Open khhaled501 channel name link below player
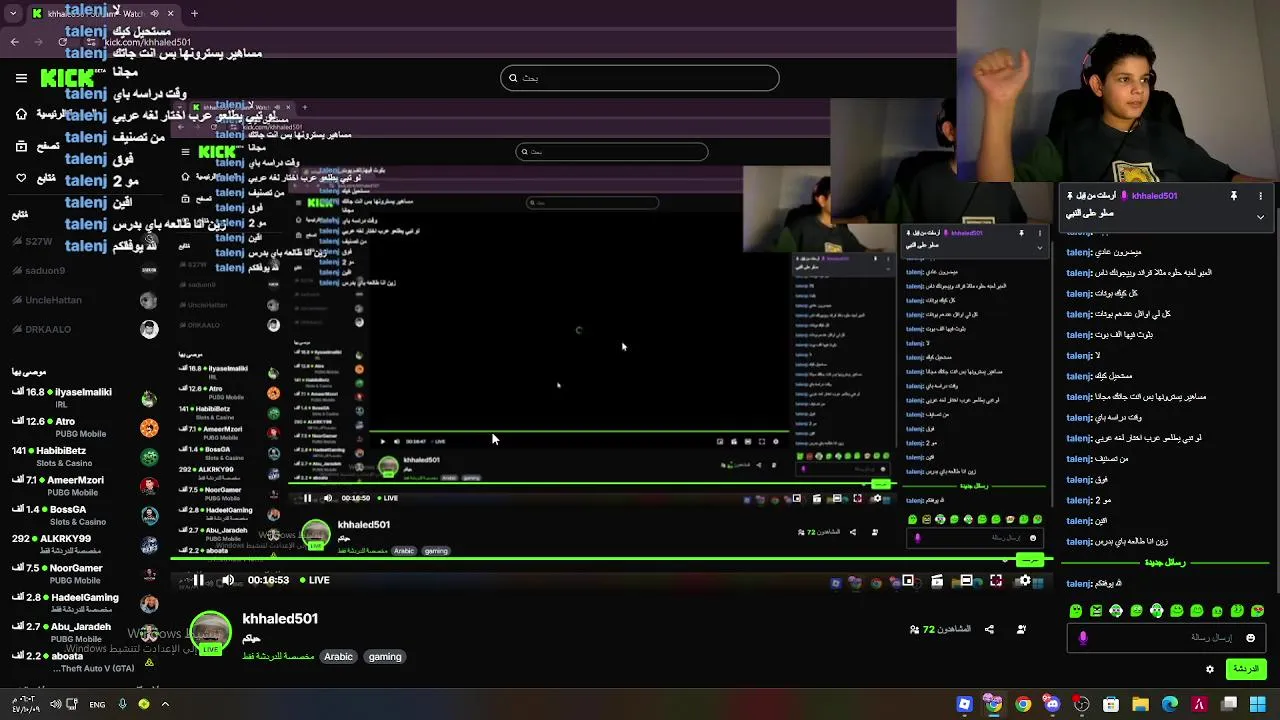Image resolution: width=1280 pixels, height=720 pixels. click(x=280, y=619)
